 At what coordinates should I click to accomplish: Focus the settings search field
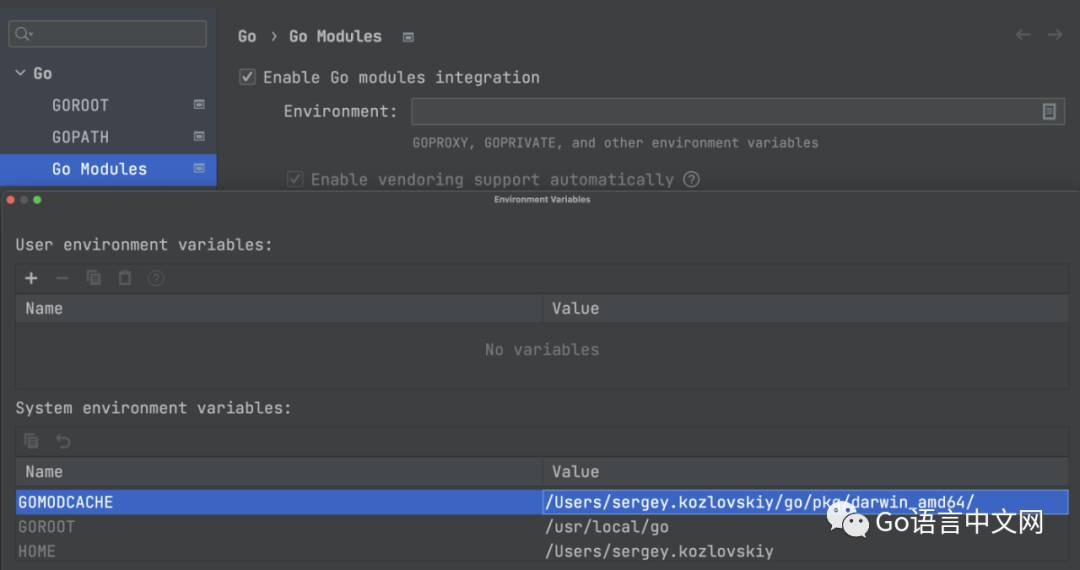(115, 34)
